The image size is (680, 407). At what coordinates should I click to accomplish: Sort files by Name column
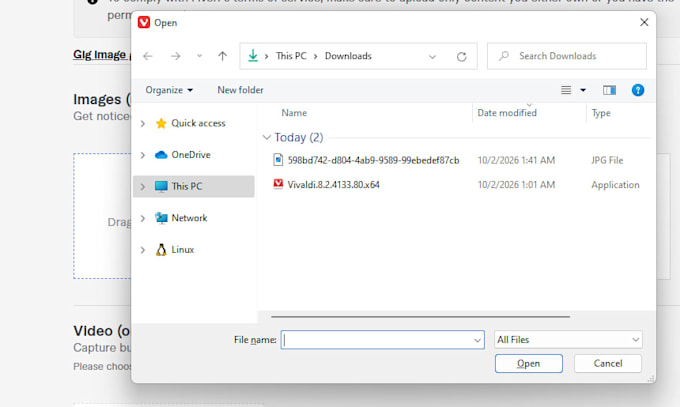click(294, 113)
